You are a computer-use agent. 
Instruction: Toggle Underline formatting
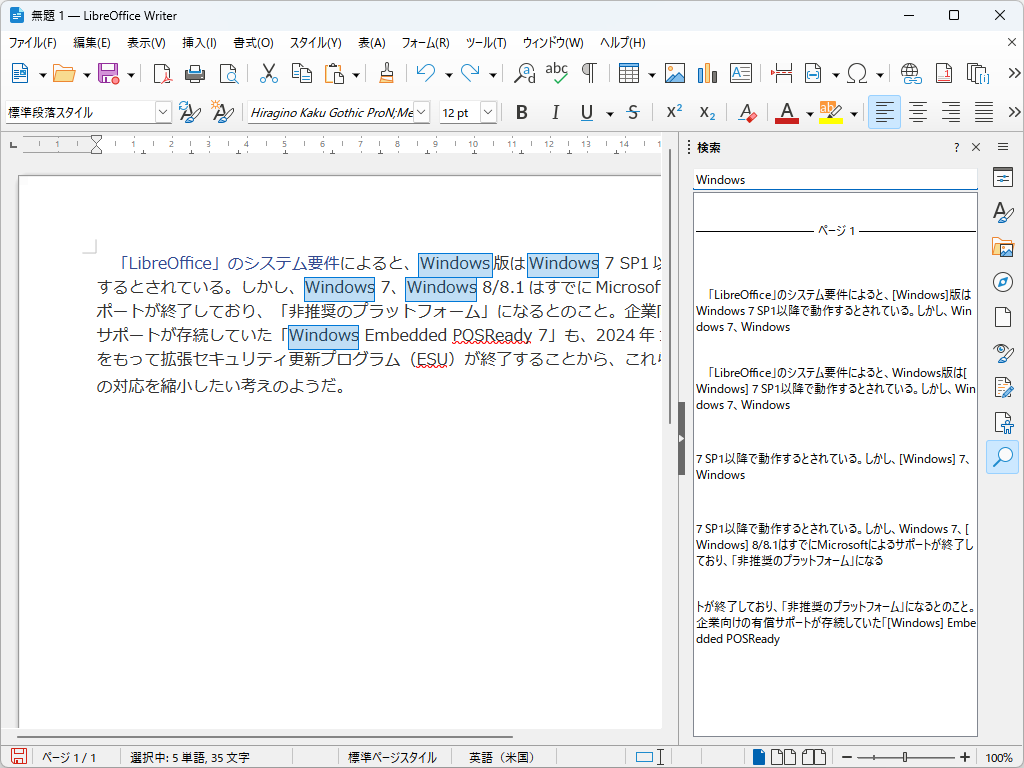[586, 112]
